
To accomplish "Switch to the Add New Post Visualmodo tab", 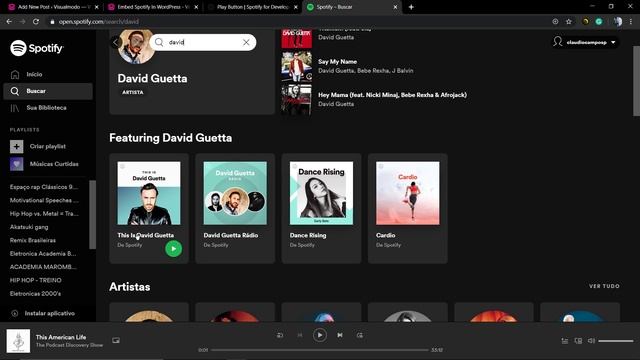I will [x=54, y=7].
